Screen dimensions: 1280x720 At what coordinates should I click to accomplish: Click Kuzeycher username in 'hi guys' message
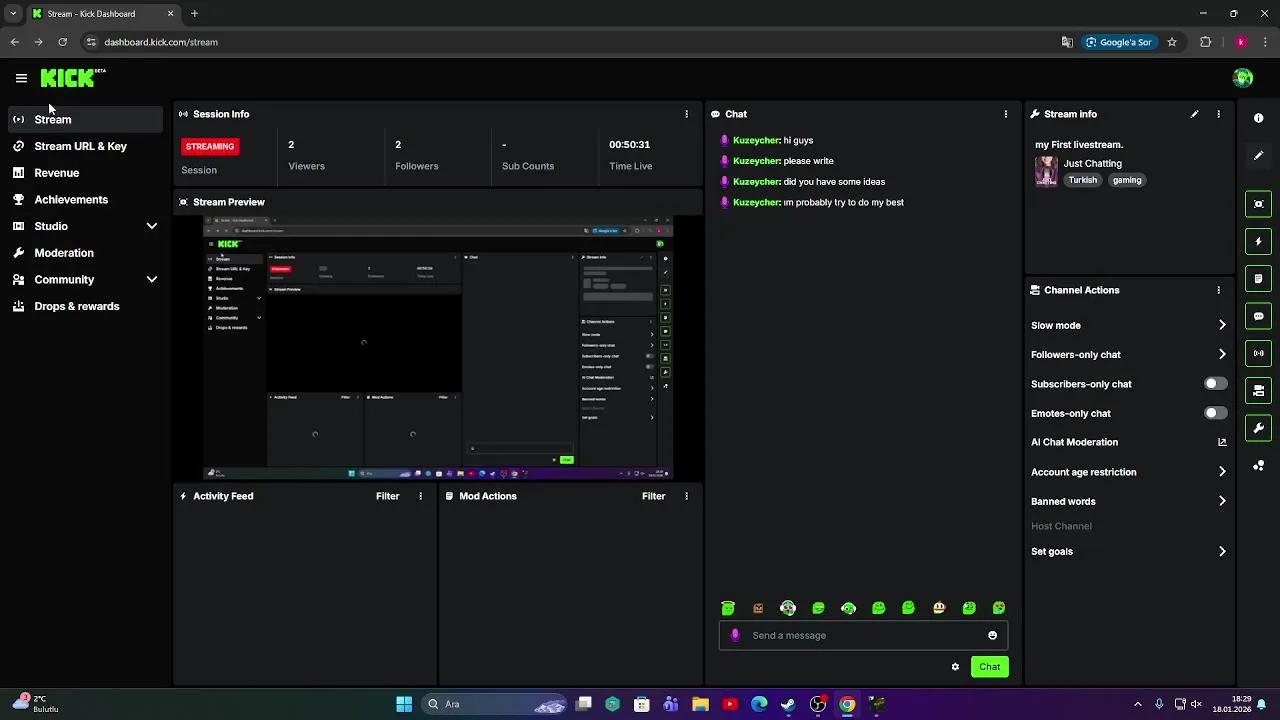click(x=756, y=141)
